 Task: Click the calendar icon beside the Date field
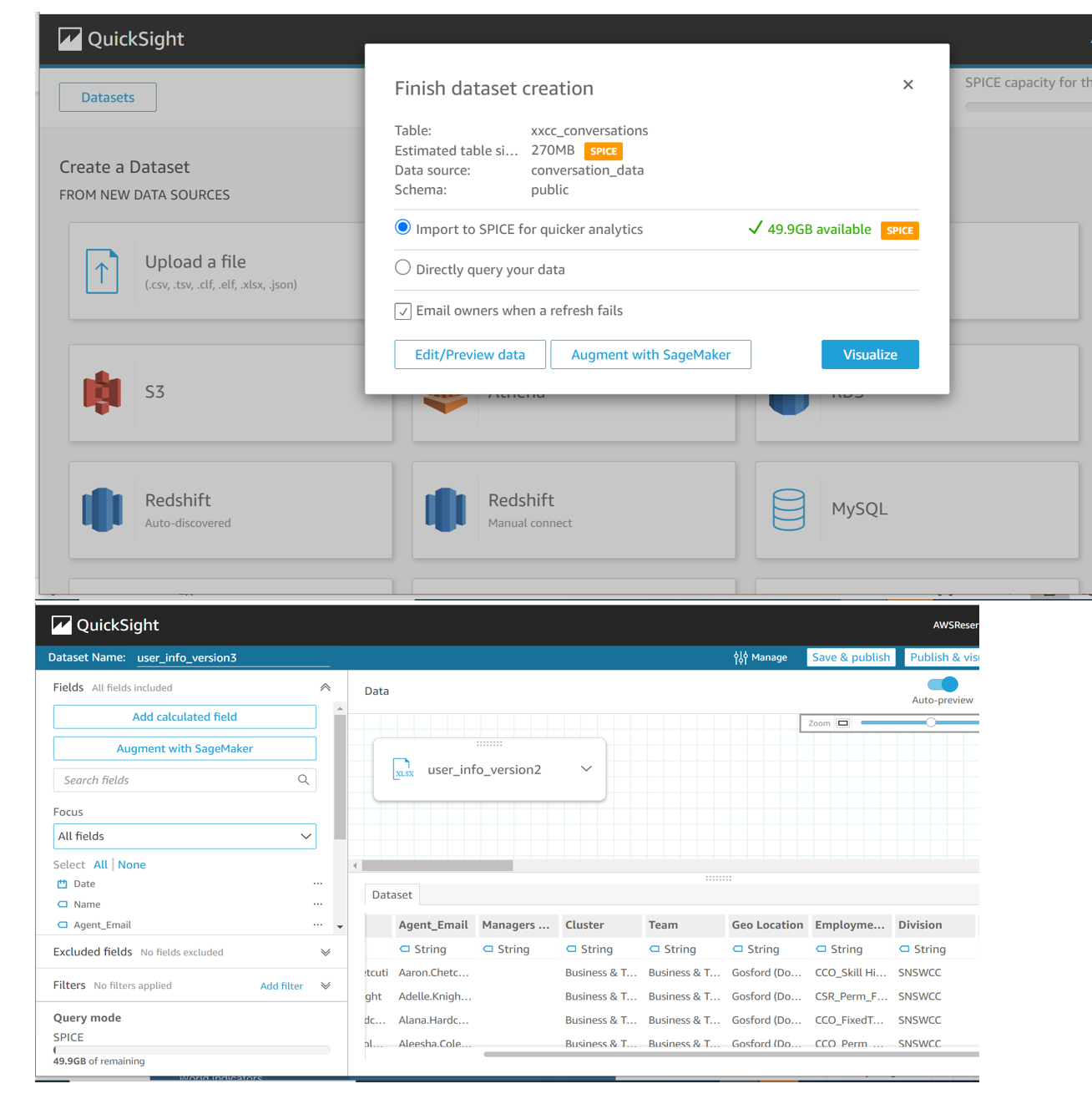(x=62, y=884)
